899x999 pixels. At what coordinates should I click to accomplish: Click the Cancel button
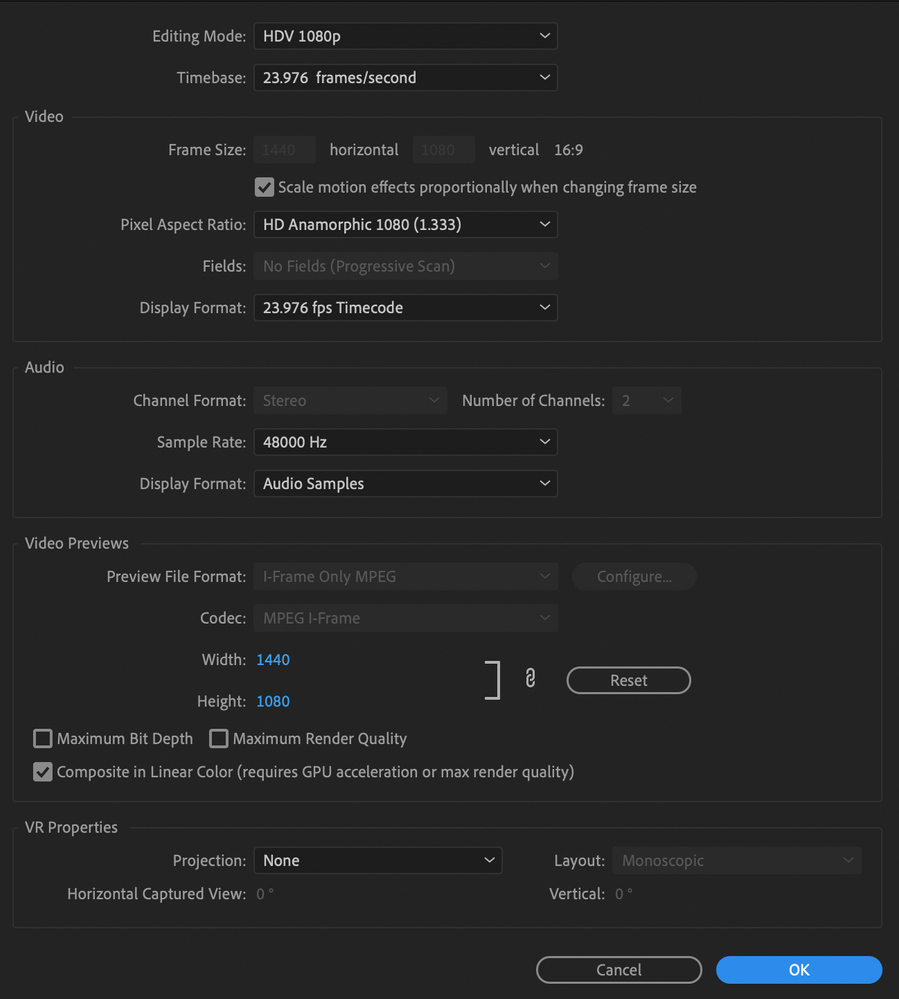pyautogui.click(x=619, y=970)
